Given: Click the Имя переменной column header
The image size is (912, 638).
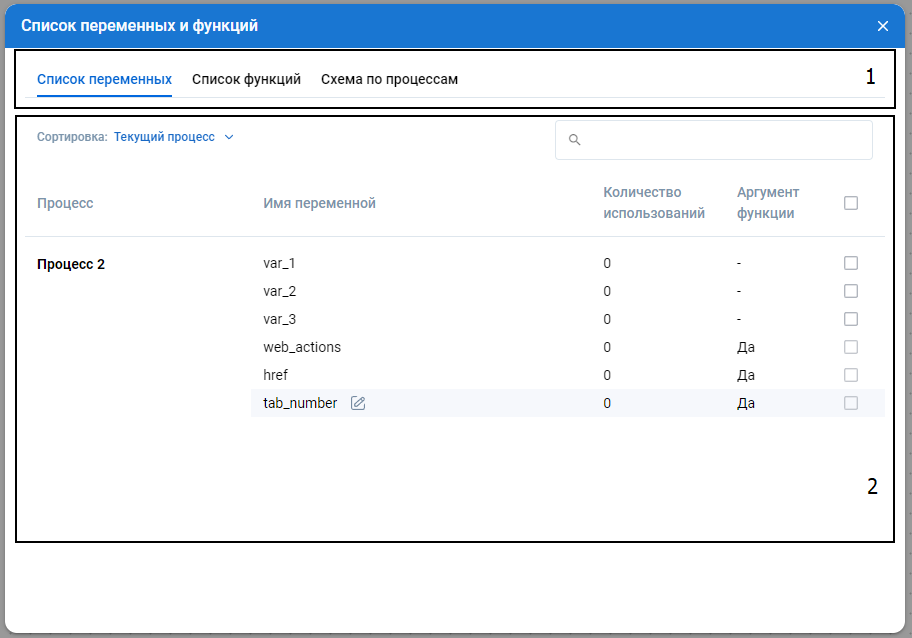Looking at the screenshot, I should (319, 203).
